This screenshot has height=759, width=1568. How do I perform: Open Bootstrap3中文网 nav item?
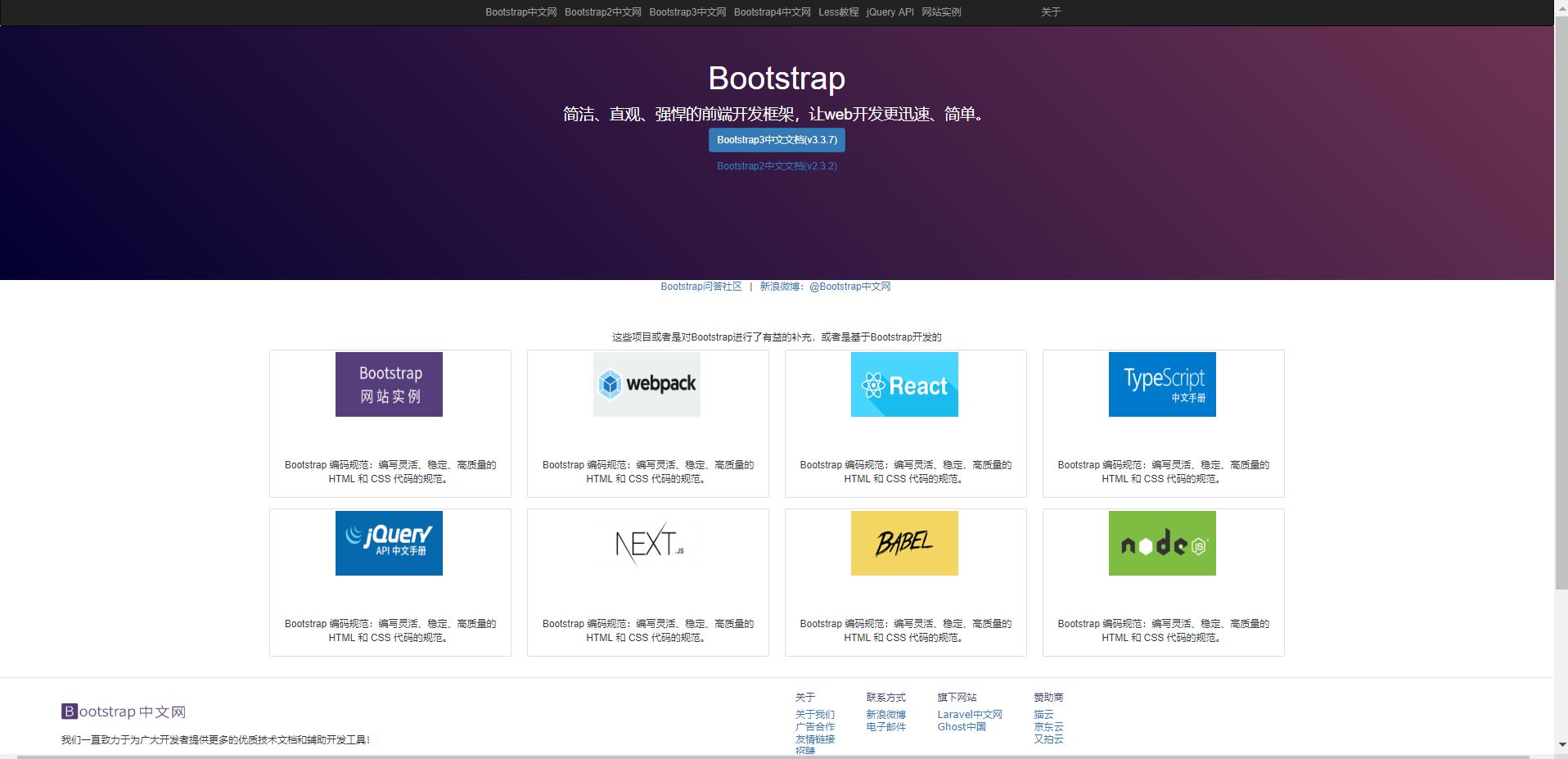[x=687, y=12]
